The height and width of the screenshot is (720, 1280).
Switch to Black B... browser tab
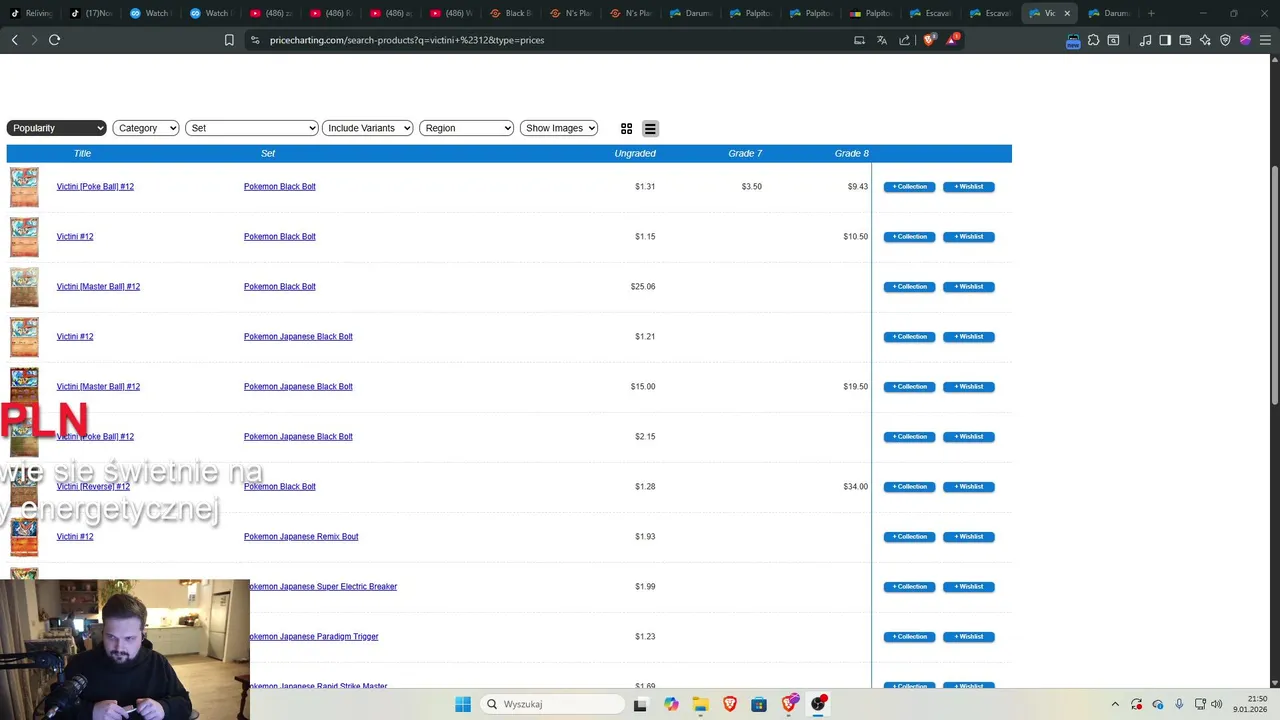[x=512, y=13]
